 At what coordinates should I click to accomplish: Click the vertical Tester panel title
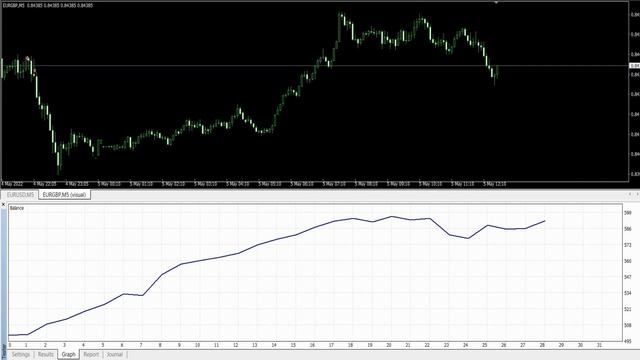point(4,351)
